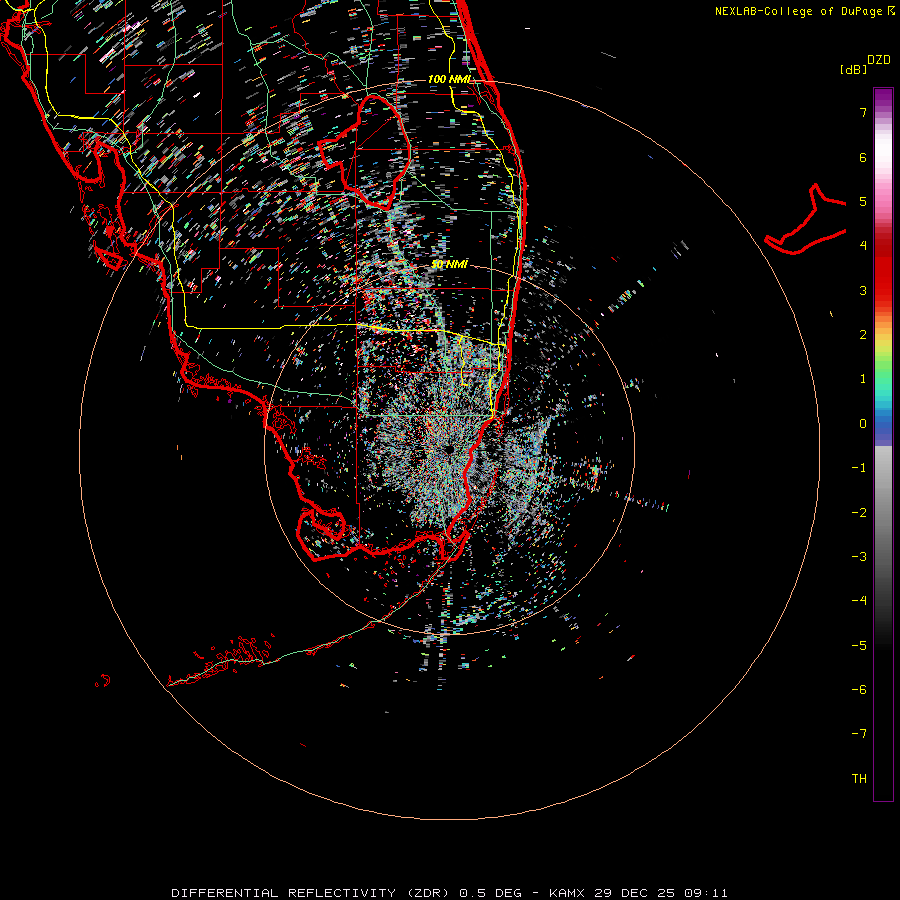
Task: Click the purple top of the color scale
Action: (x=883, y=98)
